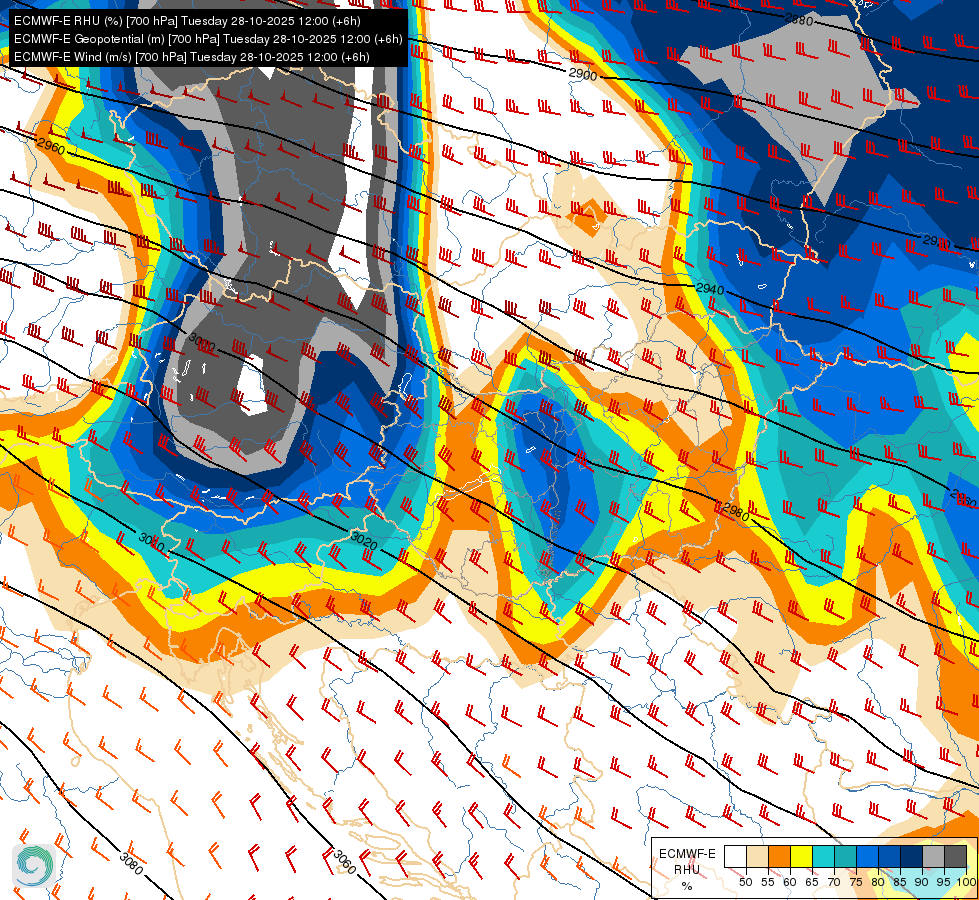Click the legend tick value 50
The width and height of the screenshot is (979, 900).
(746, 882)
